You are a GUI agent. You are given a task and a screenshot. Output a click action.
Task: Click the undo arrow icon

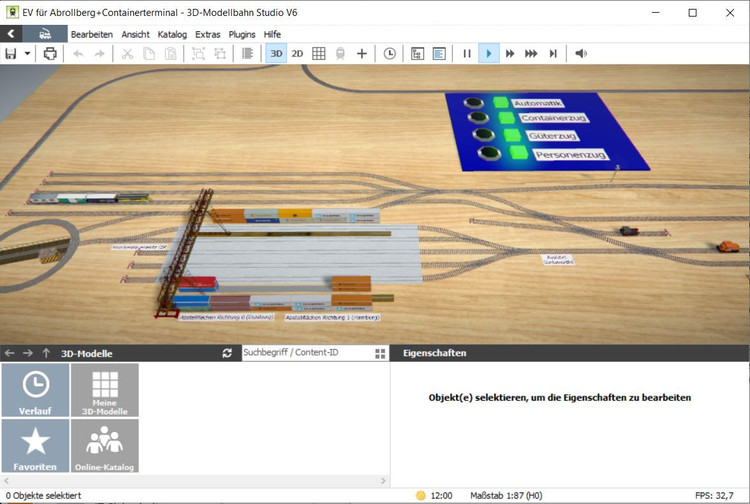(x=78, y=54)
